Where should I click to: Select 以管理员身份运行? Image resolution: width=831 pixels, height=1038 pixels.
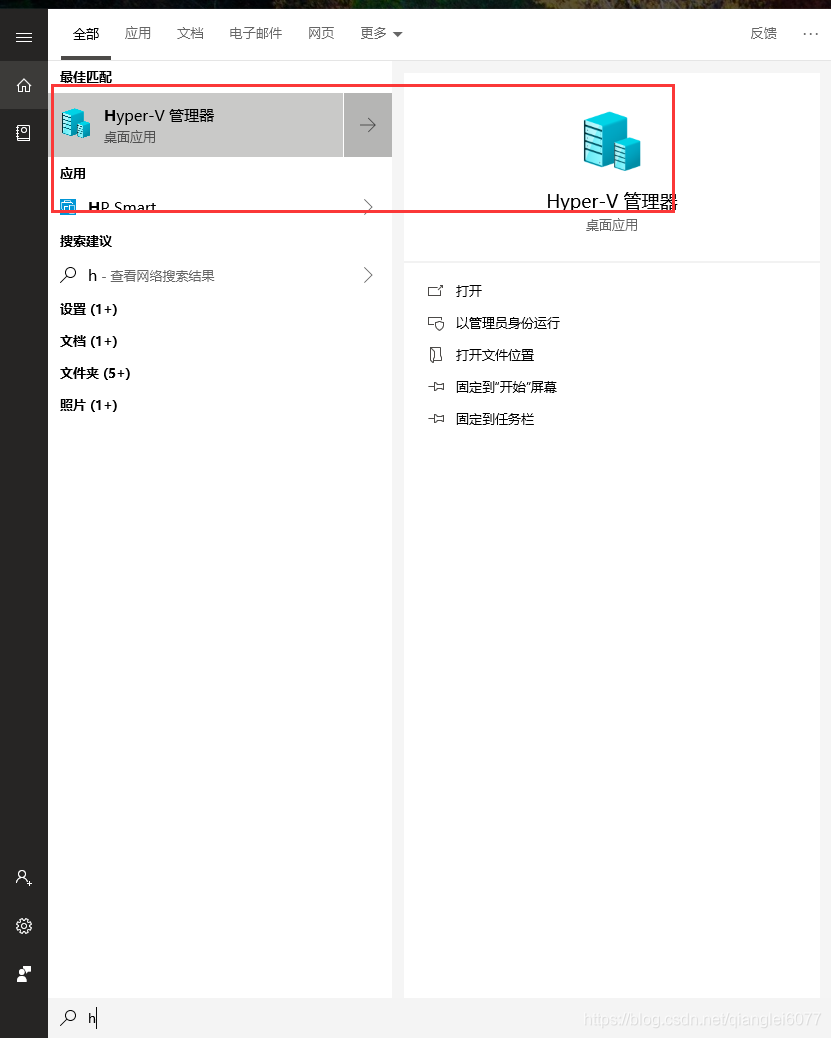508,323
